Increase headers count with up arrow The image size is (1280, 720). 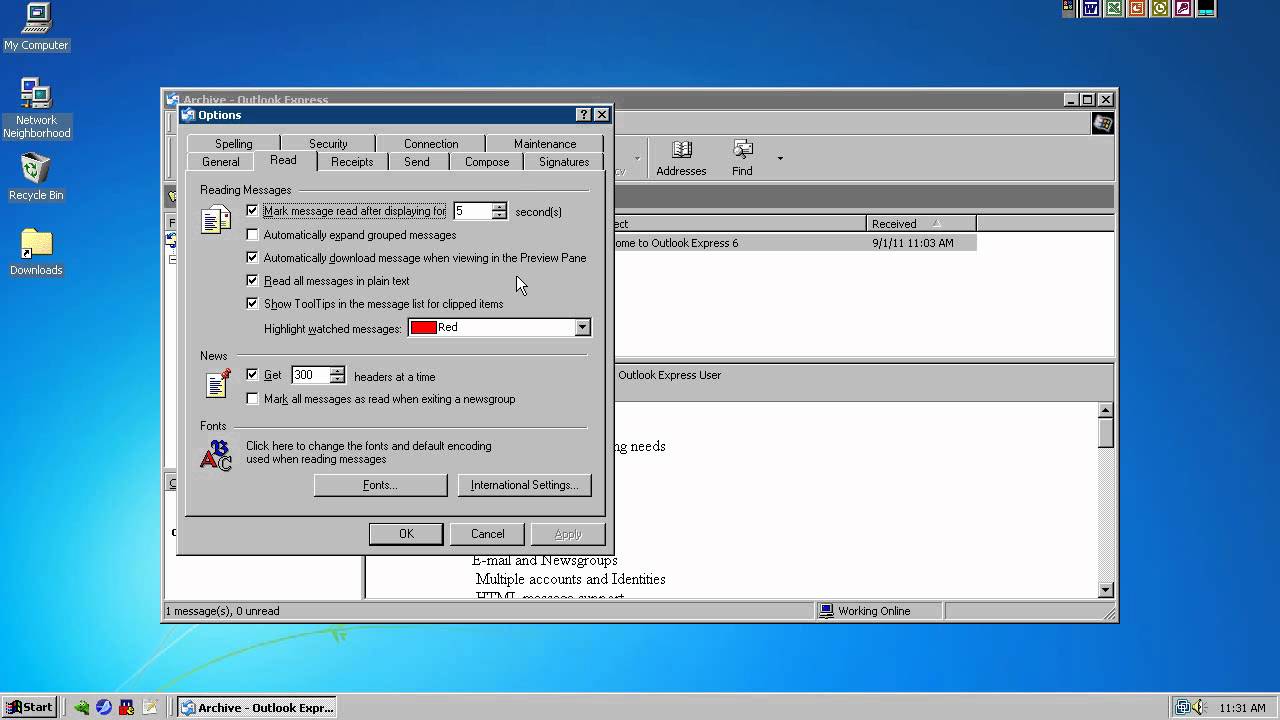pos(337,371)
